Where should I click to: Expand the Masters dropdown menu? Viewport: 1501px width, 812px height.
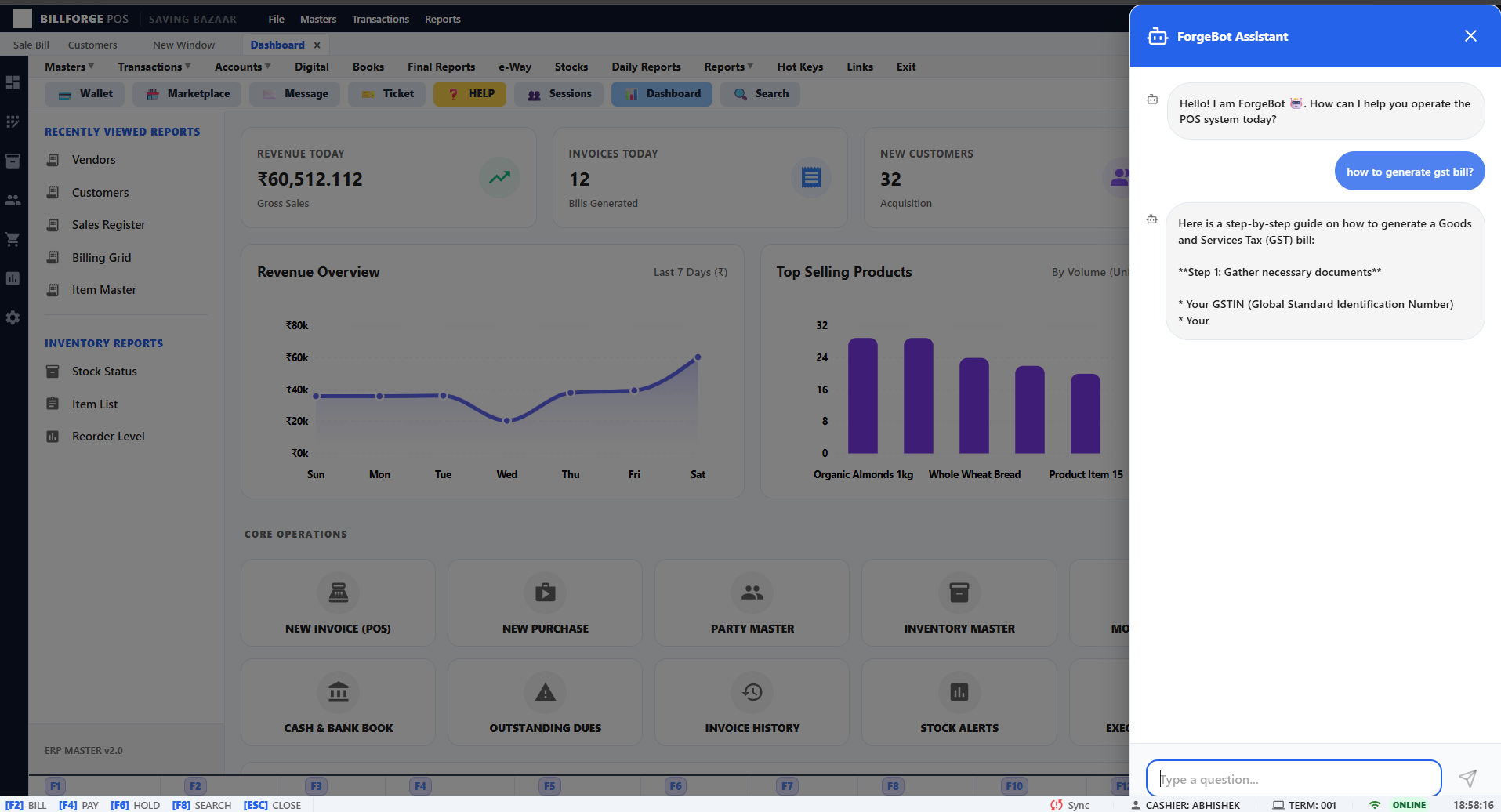(x=69, y=67)
